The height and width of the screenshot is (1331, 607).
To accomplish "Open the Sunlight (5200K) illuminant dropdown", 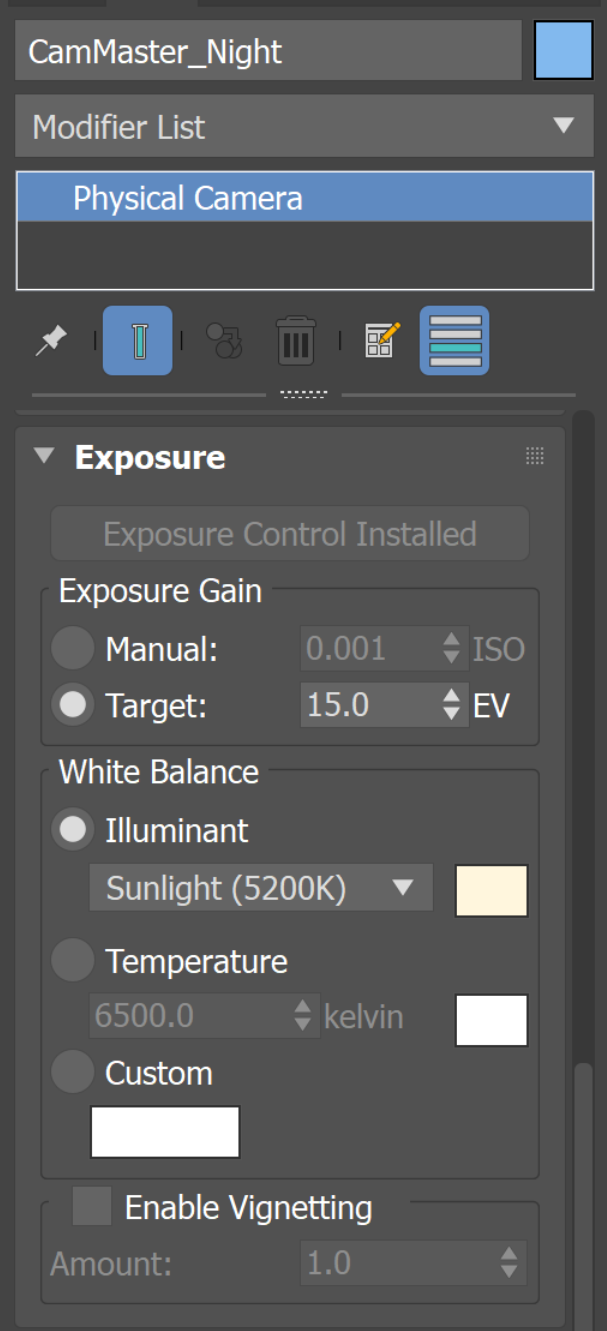I will 261,888.
